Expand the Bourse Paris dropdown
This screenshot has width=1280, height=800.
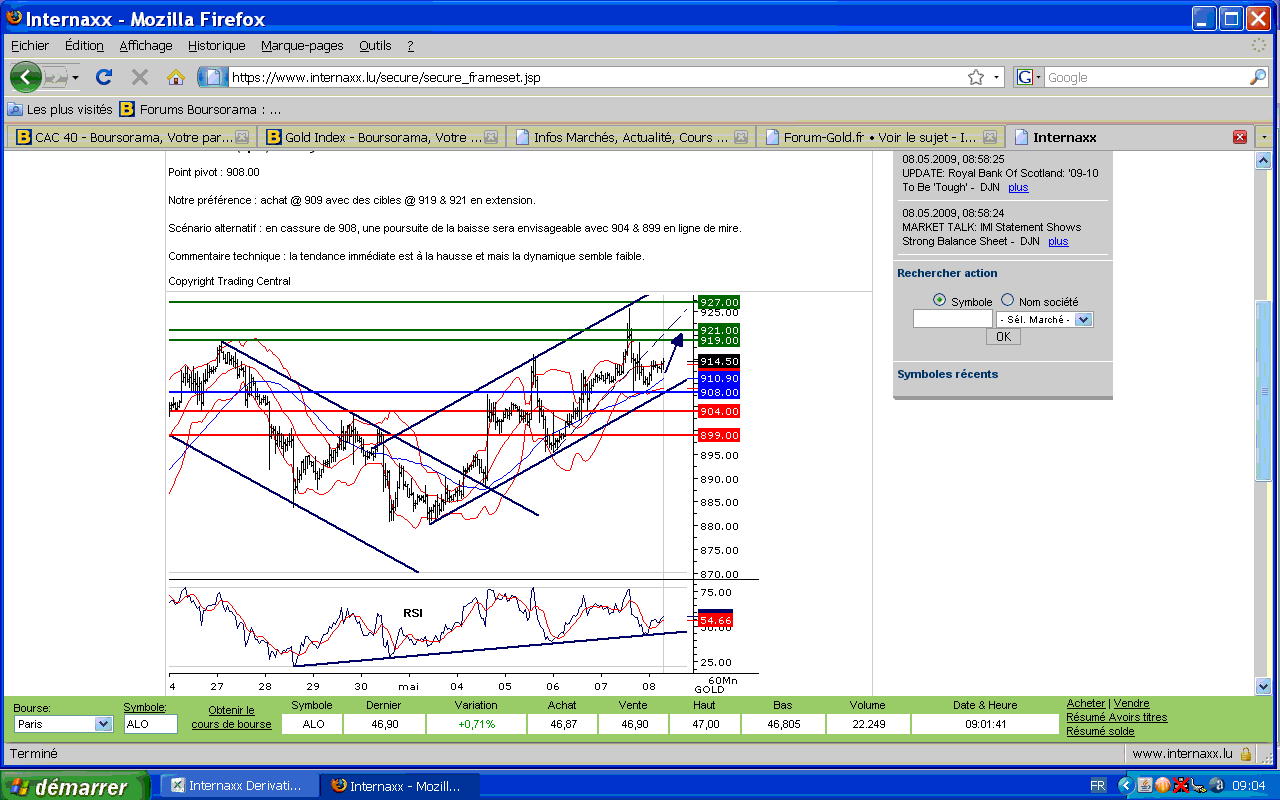pos(103,724)
